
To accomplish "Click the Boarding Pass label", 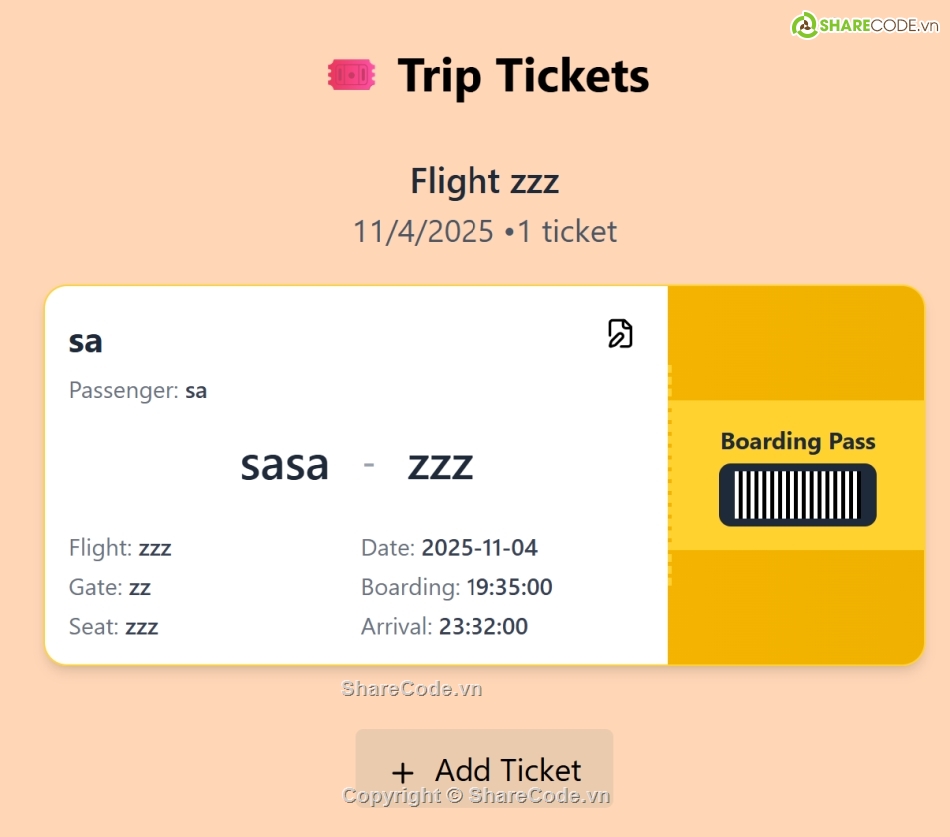I will click(797, 441).
